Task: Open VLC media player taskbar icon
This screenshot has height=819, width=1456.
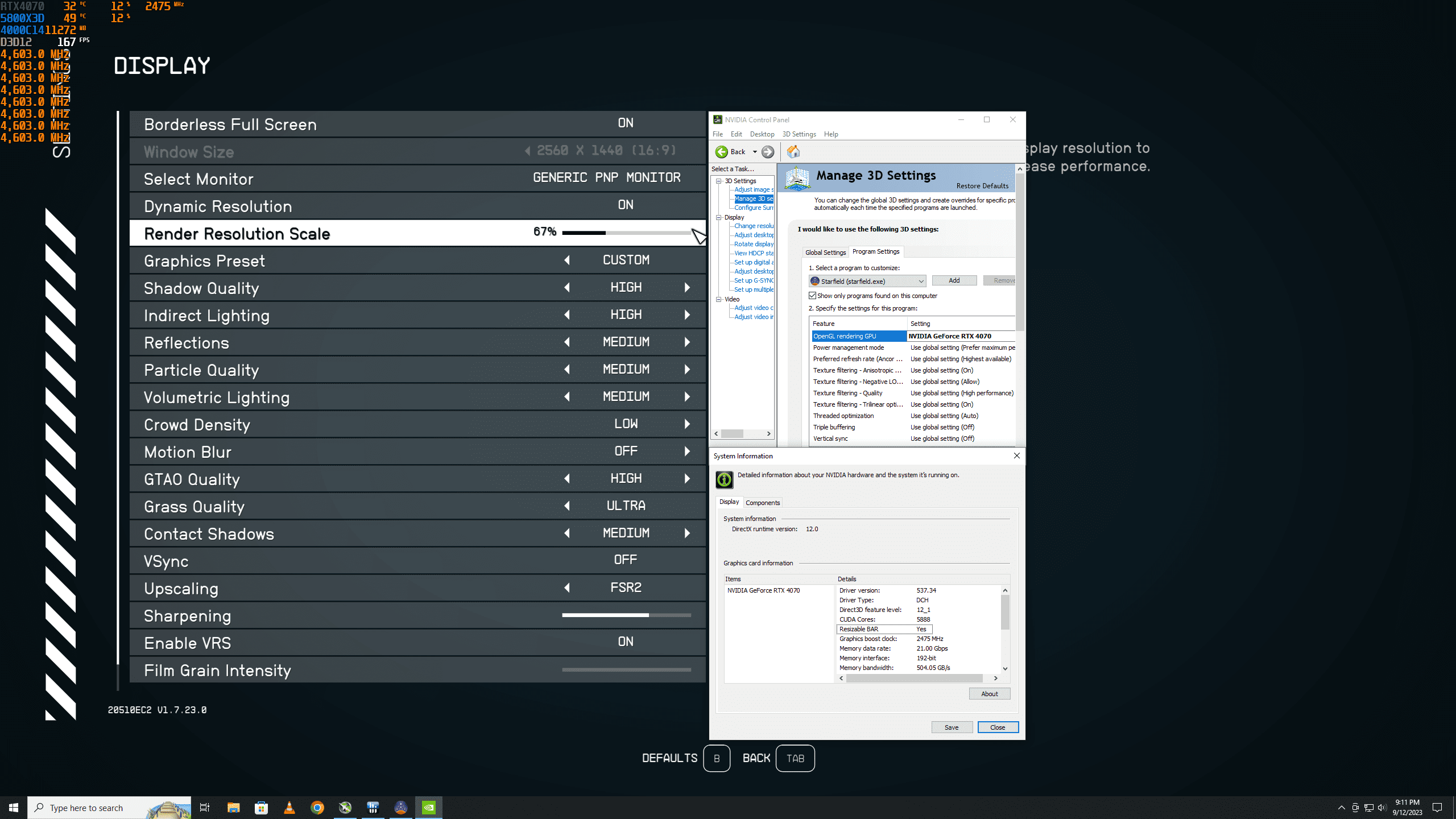Action: point(289,808)
